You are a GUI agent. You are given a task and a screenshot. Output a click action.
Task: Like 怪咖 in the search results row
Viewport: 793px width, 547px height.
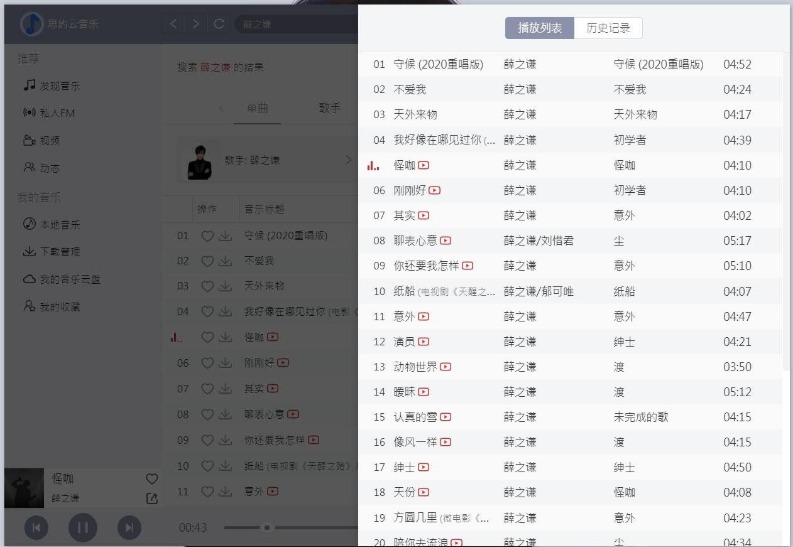[207, 337]
